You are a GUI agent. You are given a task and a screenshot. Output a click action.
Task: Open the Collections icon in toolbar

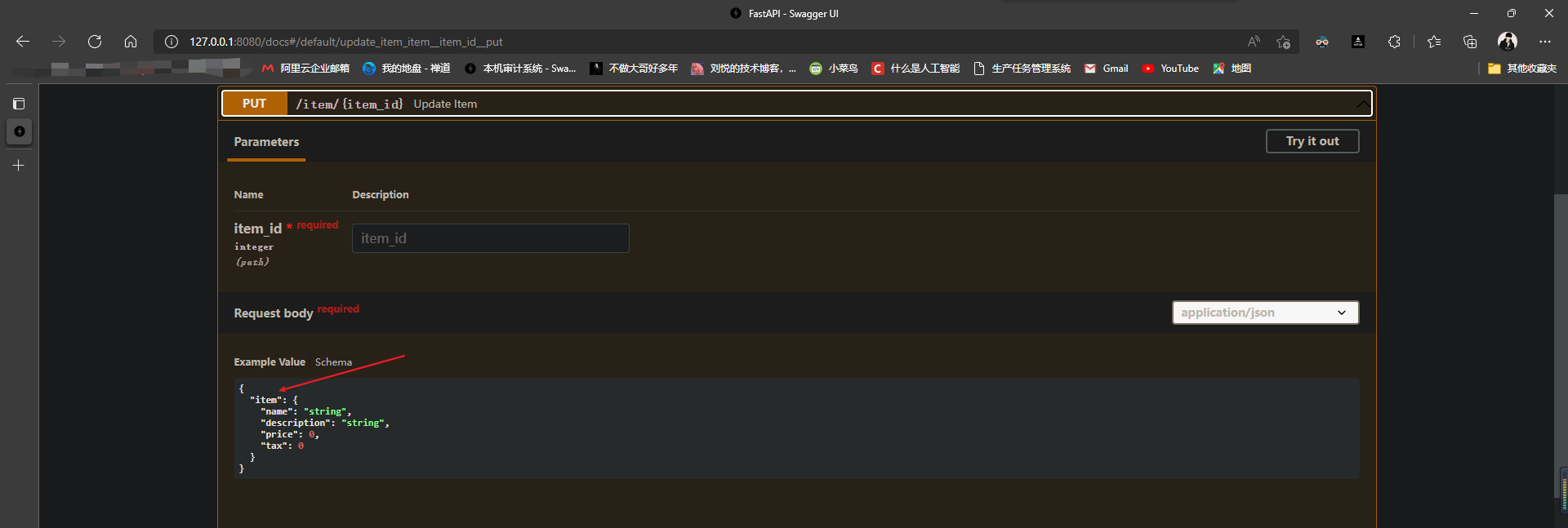(1470, 42)
